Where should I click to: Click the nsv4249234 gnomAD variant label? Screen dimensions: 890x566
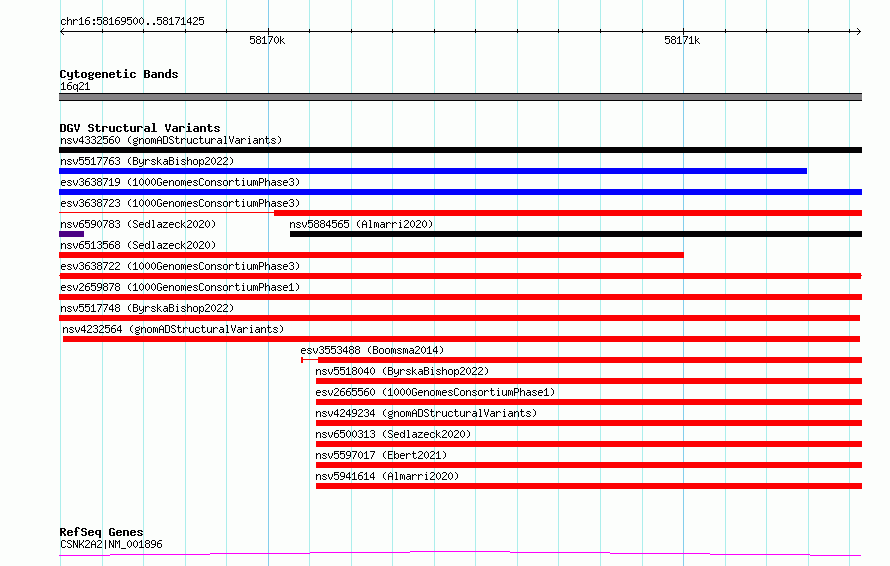point(426,413)
